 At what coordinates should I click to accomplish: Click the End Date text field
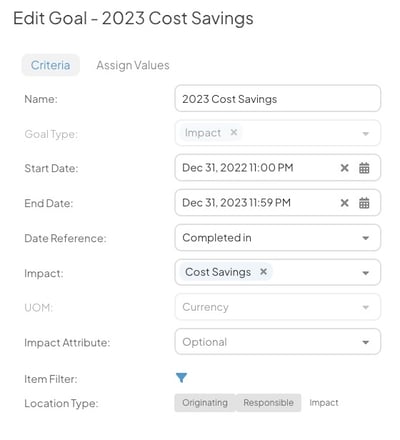pos(257,203)
